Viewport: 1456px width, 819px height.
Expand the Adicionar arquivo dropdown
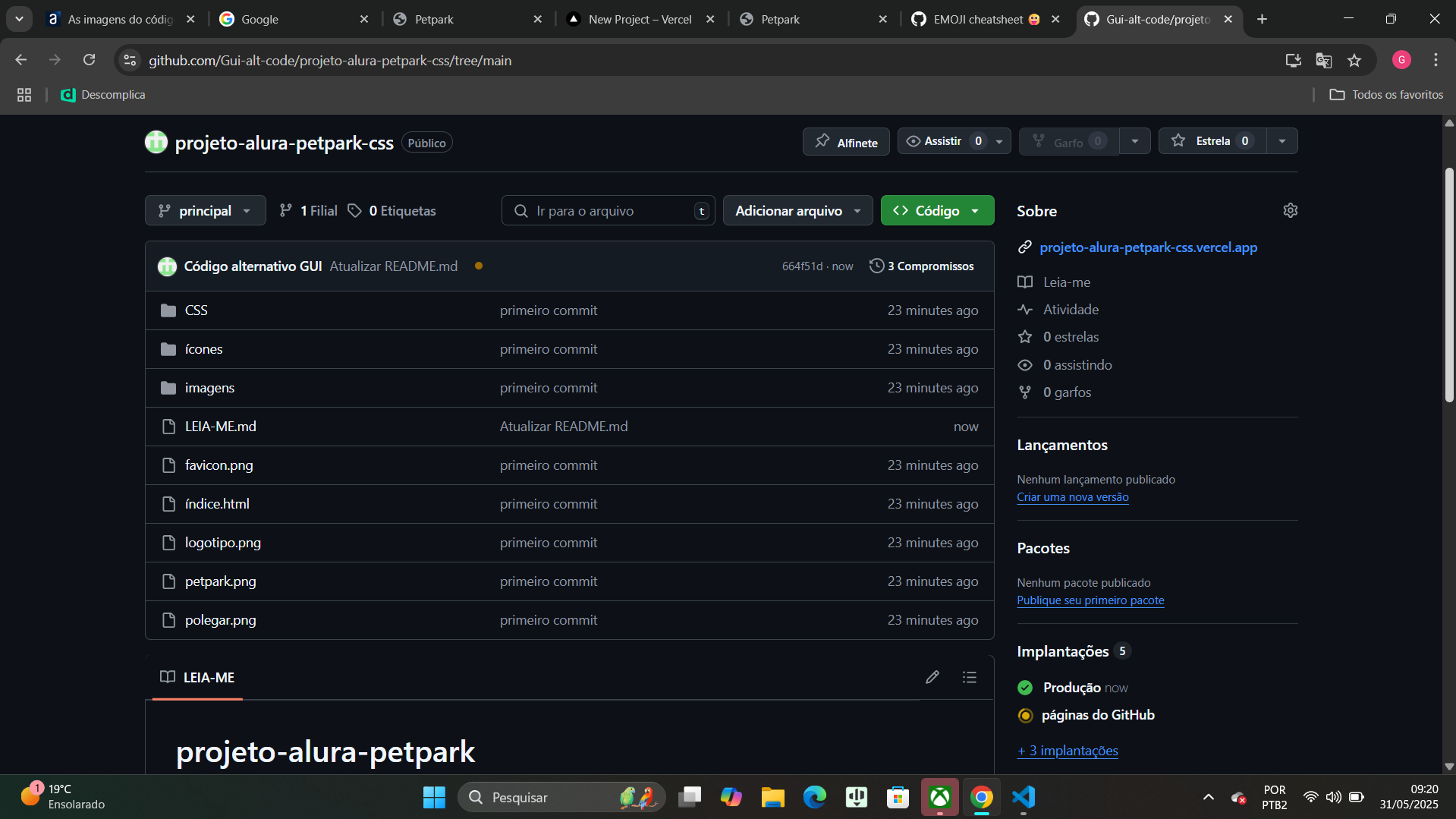click(x=797, y=210)
